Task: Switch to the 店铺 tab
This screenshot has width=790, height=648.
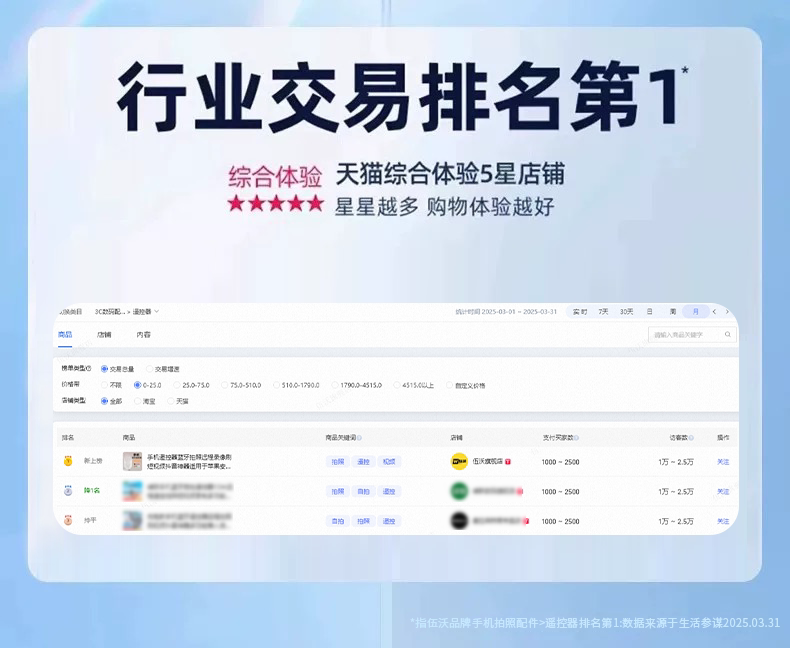Action: 104,335
